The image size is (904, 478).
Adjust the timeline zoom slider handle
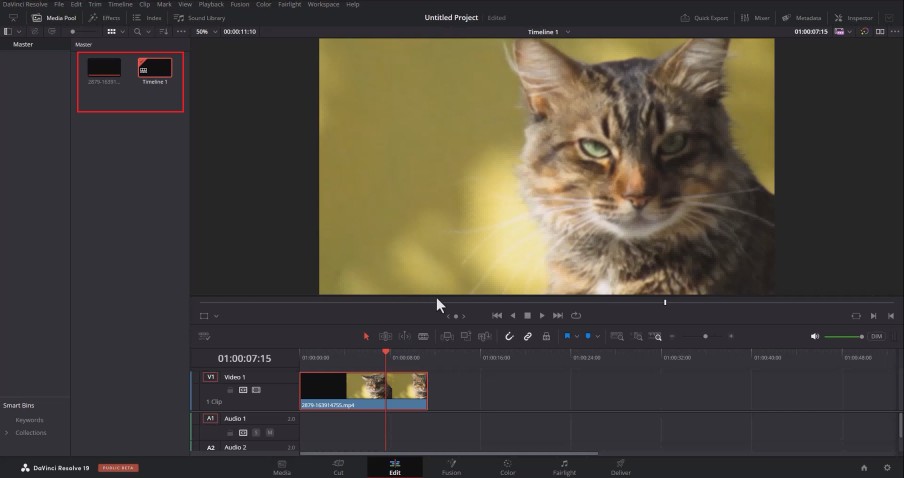click(705, 336)
